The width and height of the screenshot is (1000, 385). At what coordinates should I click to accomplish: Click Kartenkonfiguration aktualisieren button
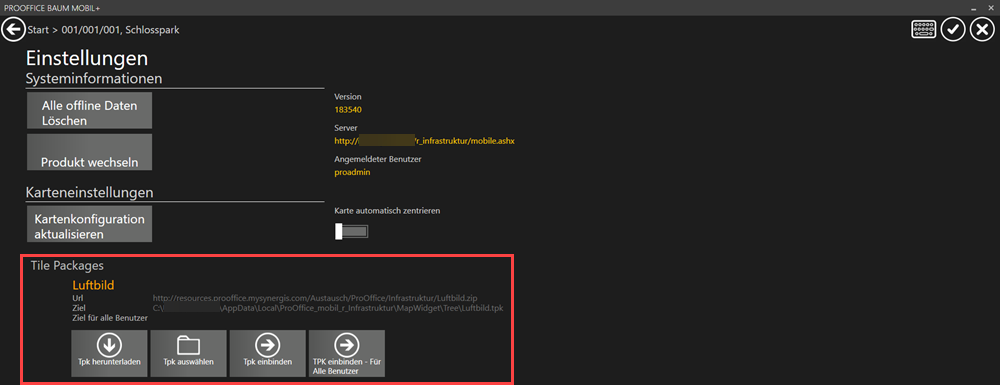click(x=89, y=224)
